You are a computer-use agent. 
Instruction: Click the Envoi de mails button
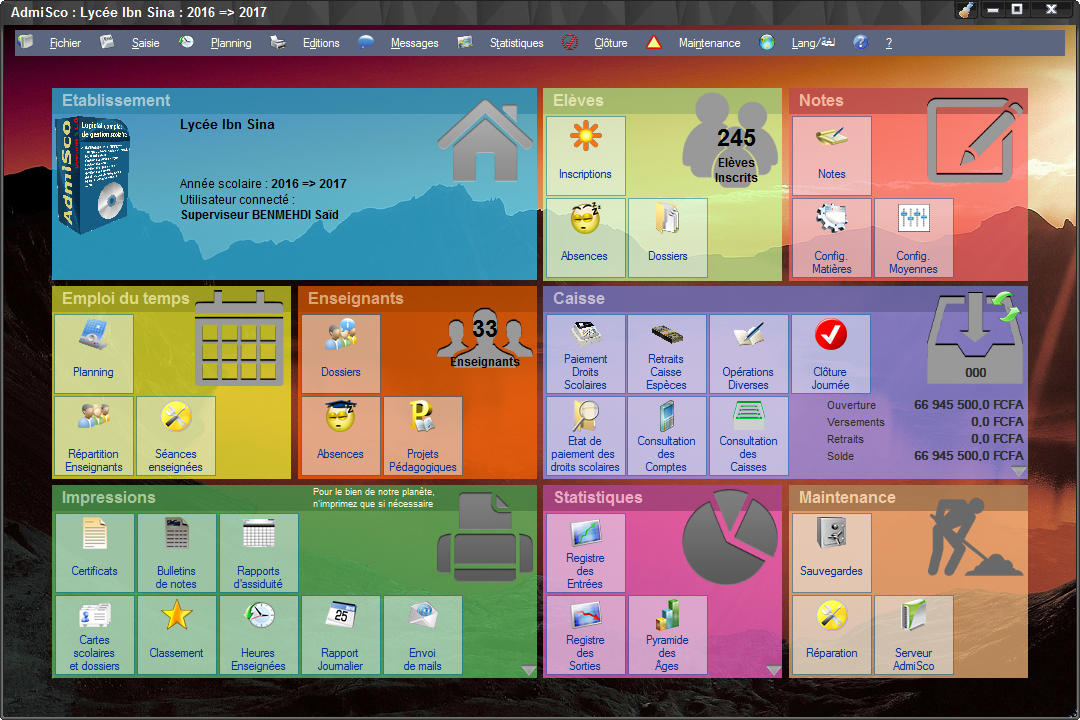(x=422, y=635)
